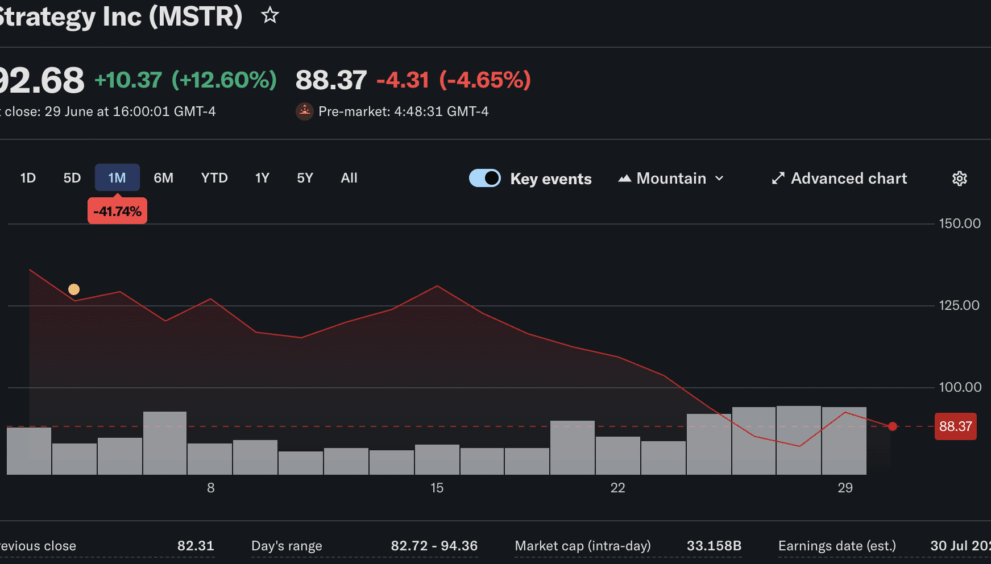Show the All time range
Image resolution: width=991 pixels, height=564 pixels.
pyautogui.click(x=349, y=178)
